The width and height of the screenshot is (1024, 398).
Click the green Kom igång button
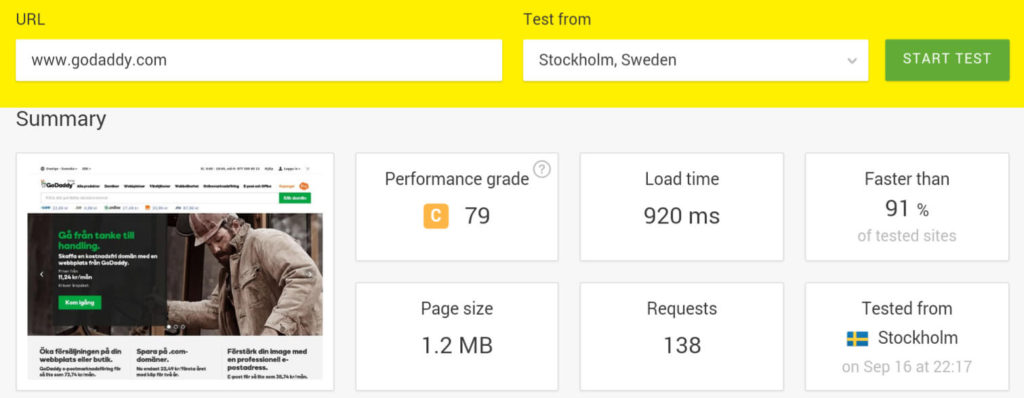pos(80,302)
